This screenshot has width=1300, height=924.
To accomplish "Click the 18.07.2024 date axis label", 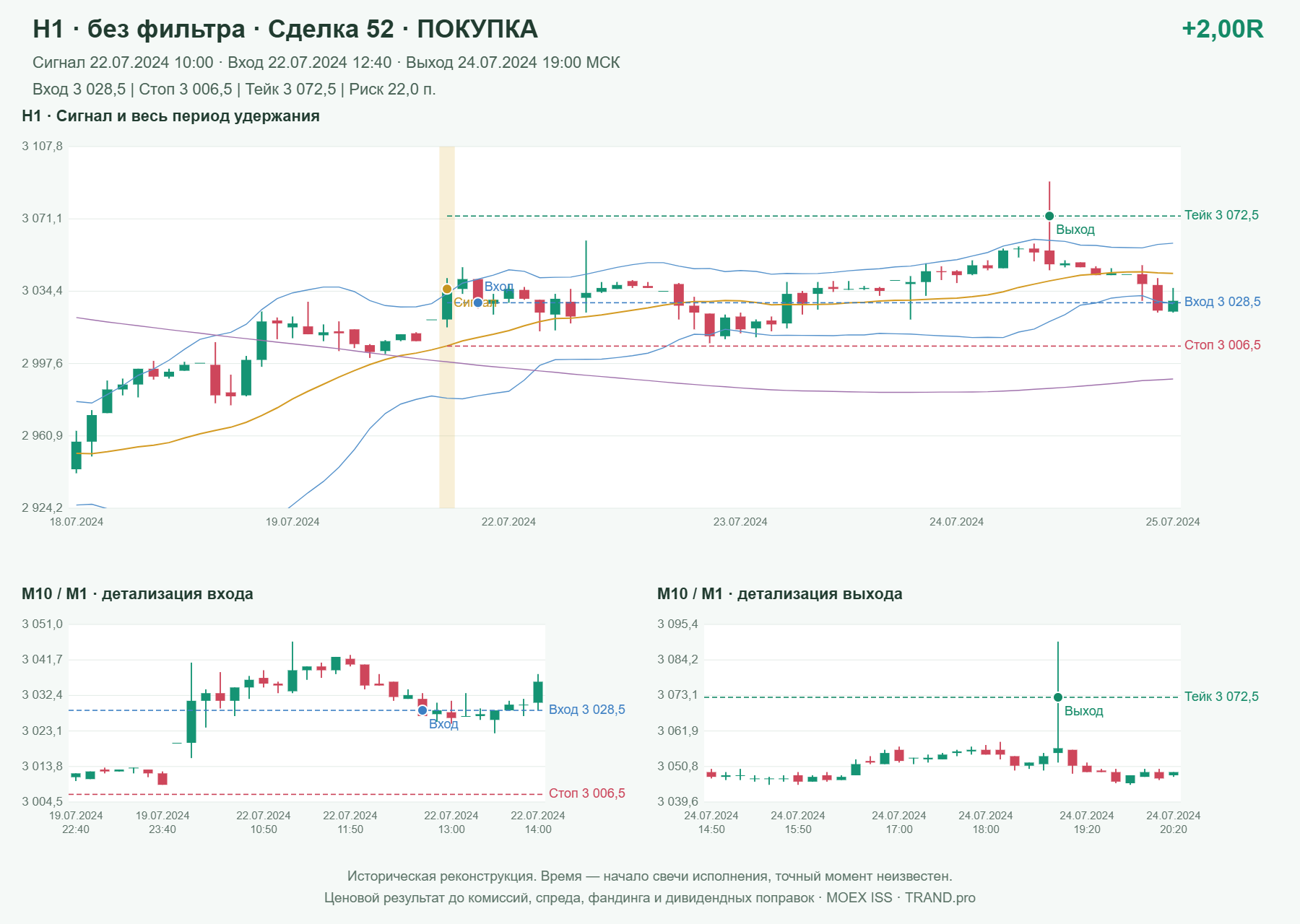I will point(77,522).
